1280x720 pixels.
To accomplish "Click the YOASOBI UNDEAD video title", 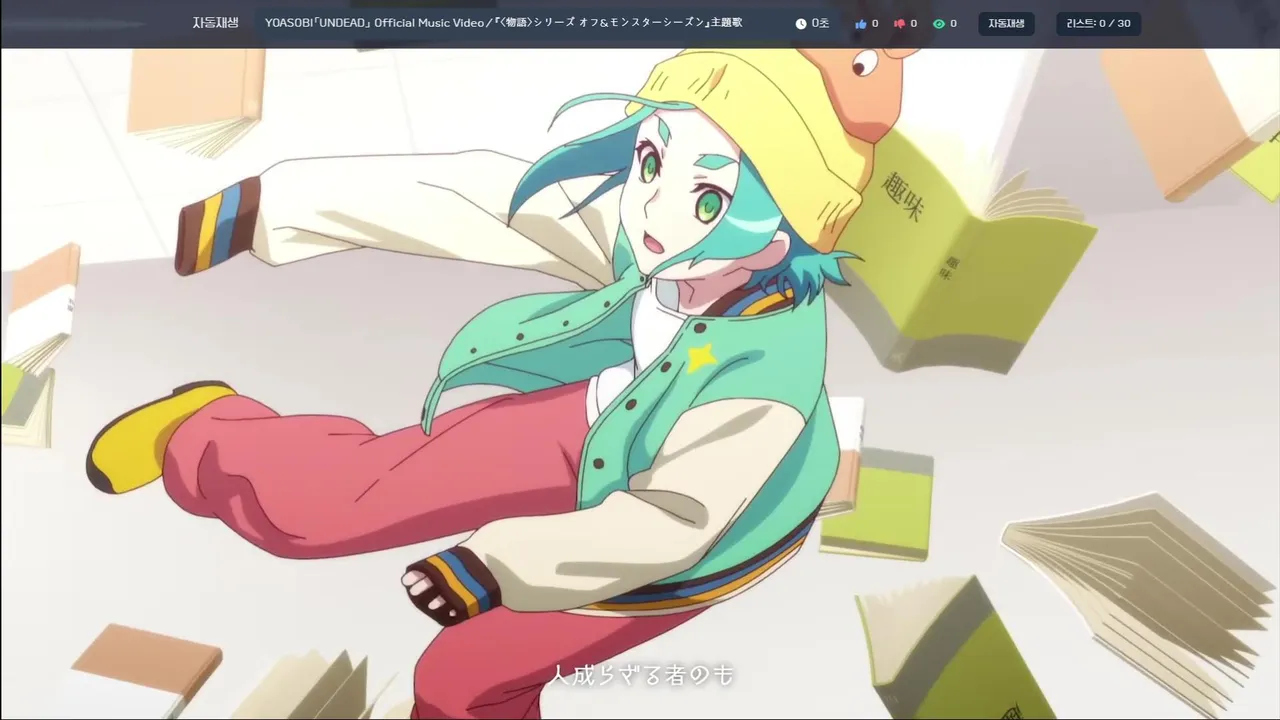I will 503,22.
